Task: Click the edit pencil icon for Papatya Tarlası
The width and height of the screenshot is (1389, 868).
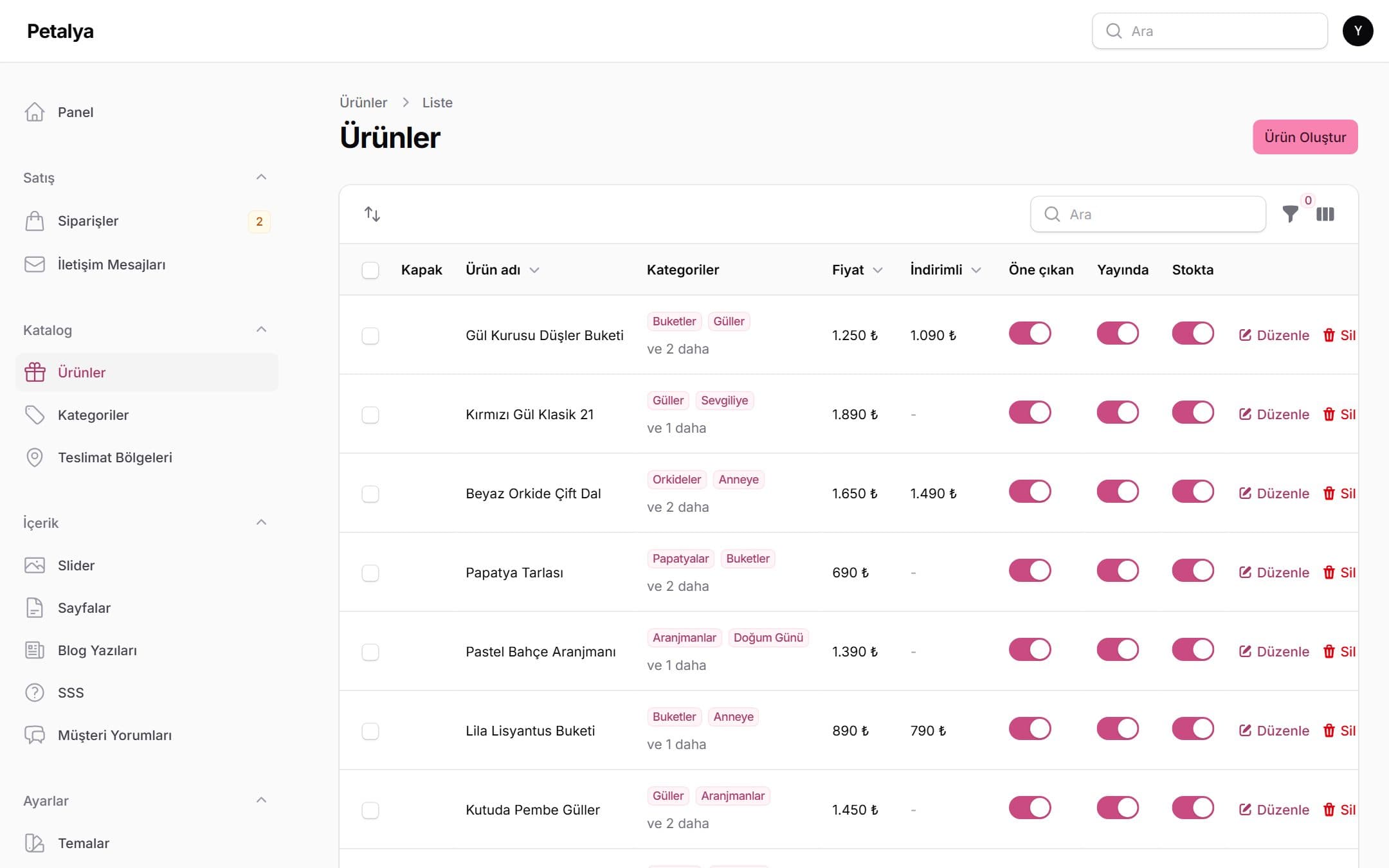Action: (1246, 572)
